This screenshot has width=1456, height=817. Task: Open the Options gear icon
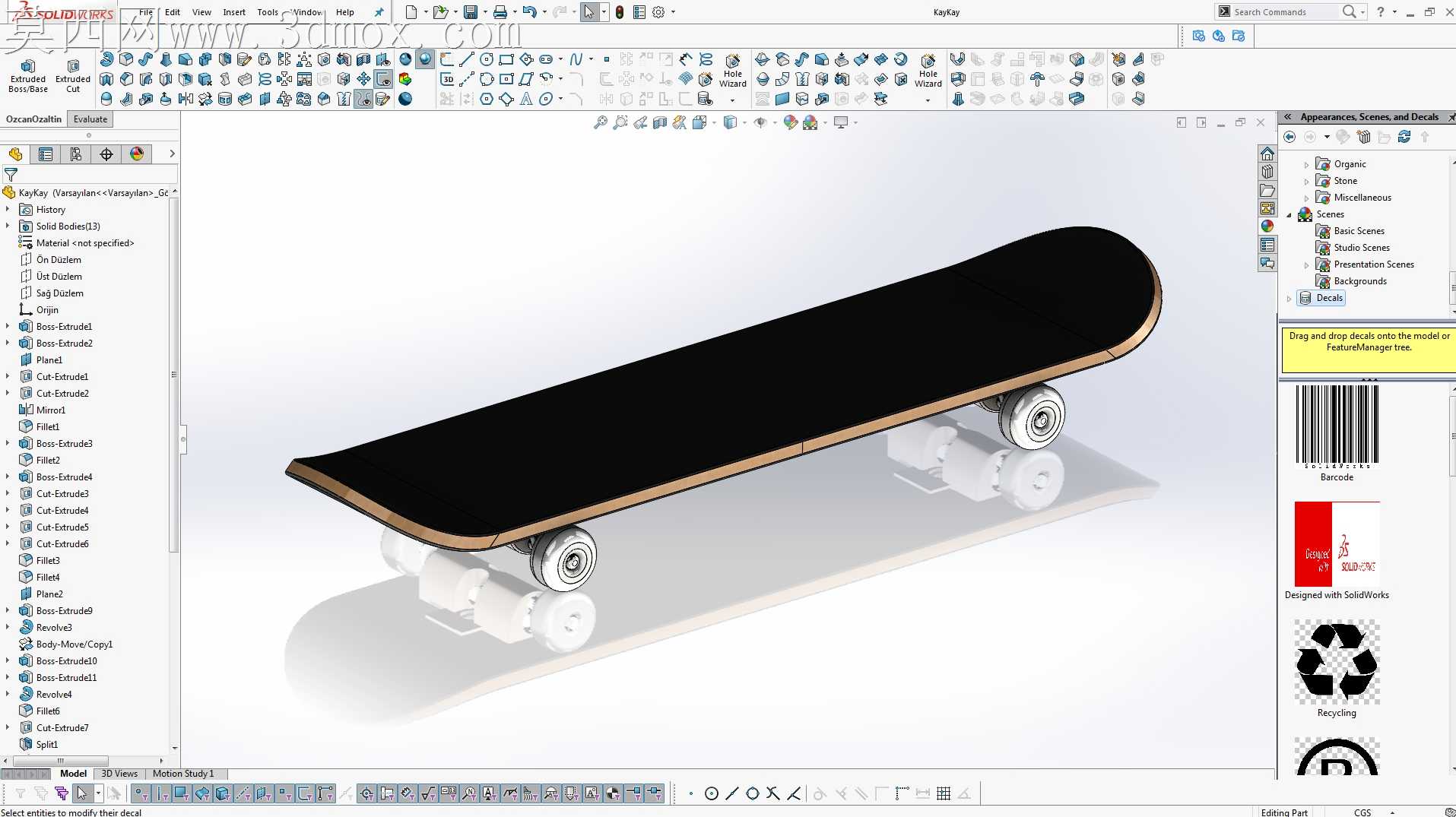click(x=658, y=12)
